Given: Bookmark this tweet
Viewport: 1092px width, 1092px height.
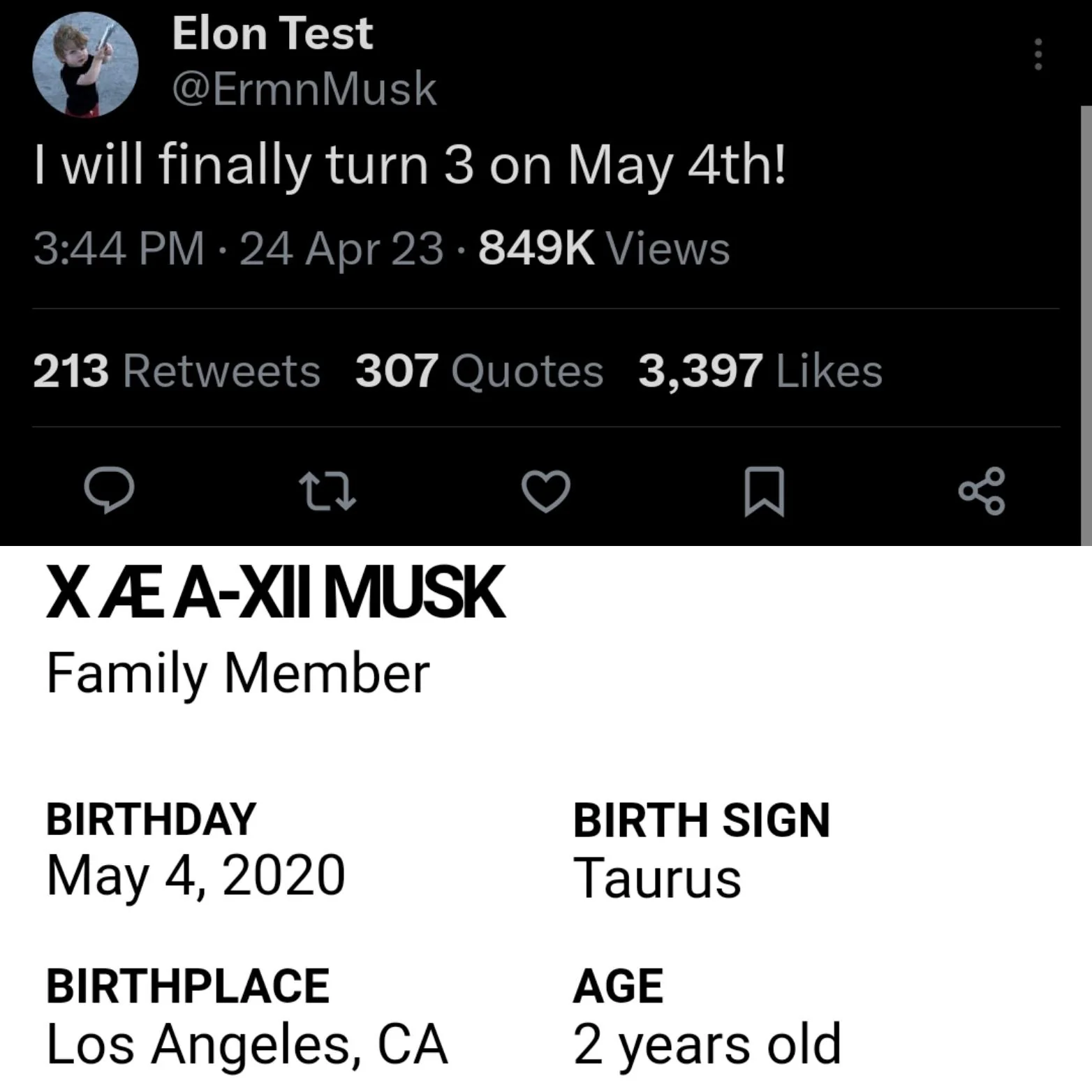Looking at the screenshot, I should (x=765, y=492).
